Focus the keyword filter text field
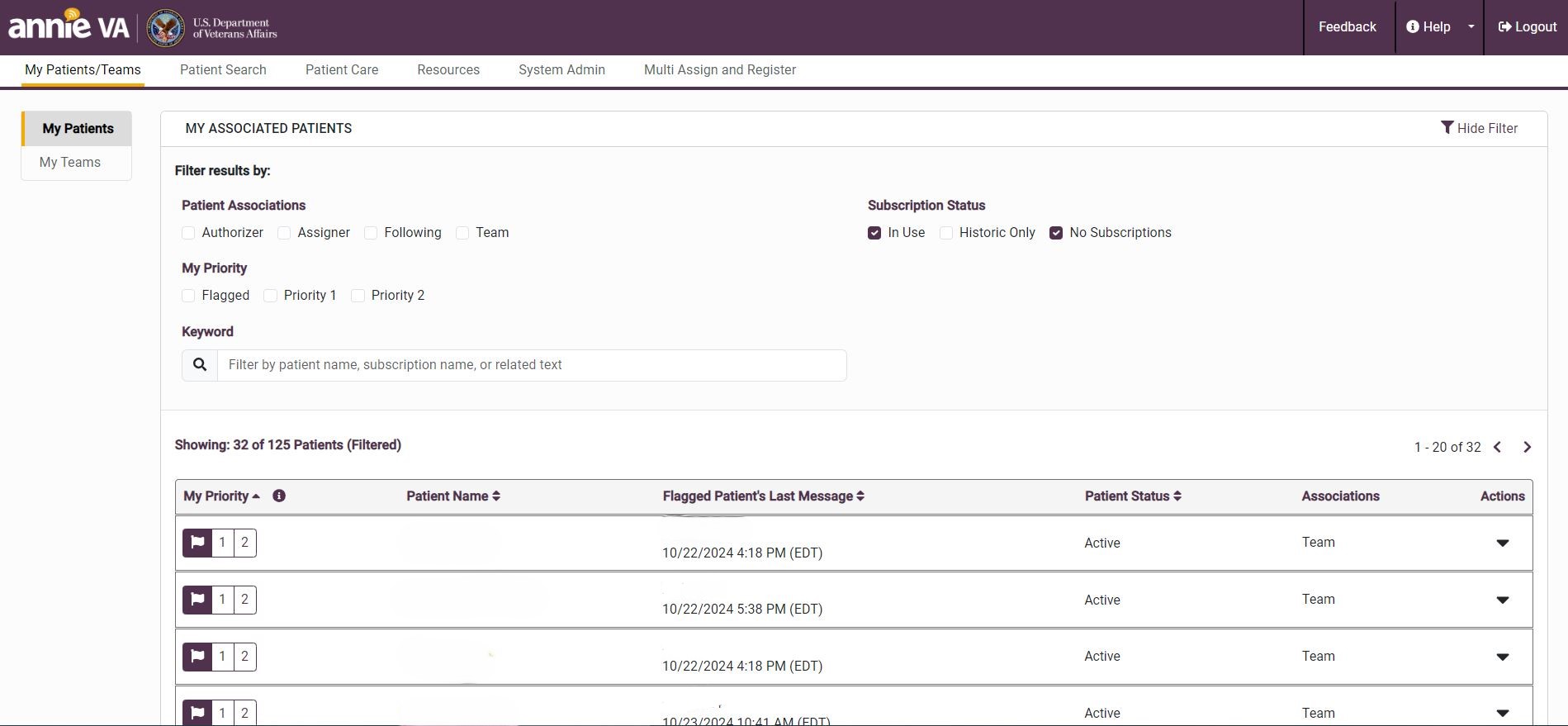Image resolution: width=1568 pixels, height=726 pixels. pos(532,365)
